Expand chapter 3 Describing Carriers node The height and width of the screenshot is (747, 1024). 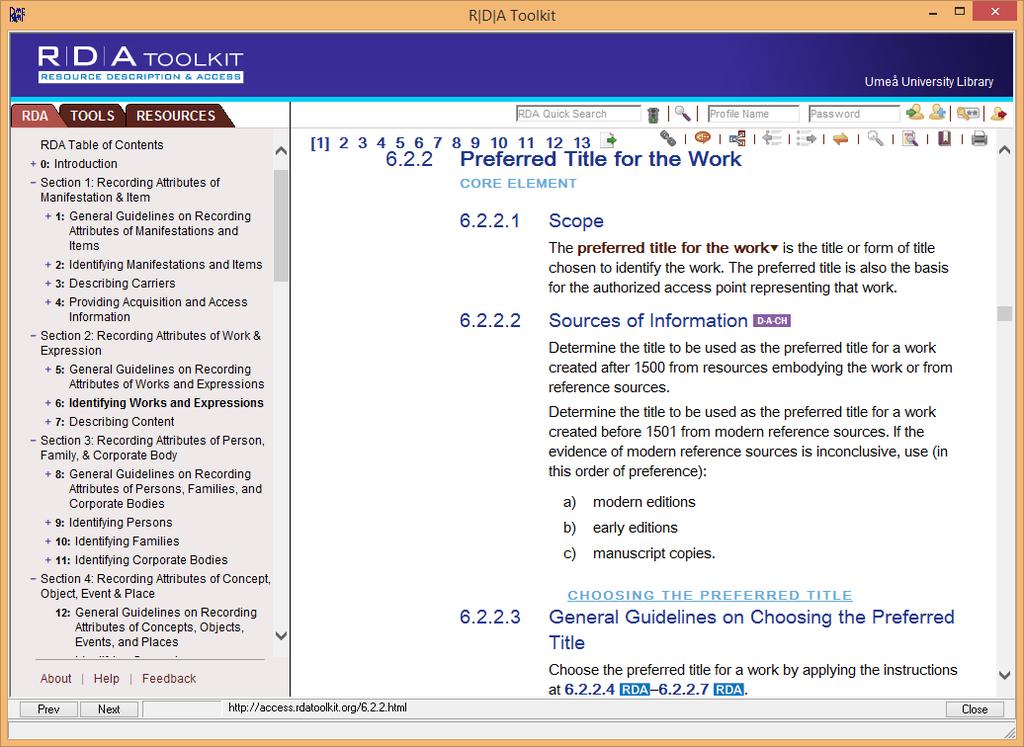(48, 283)
